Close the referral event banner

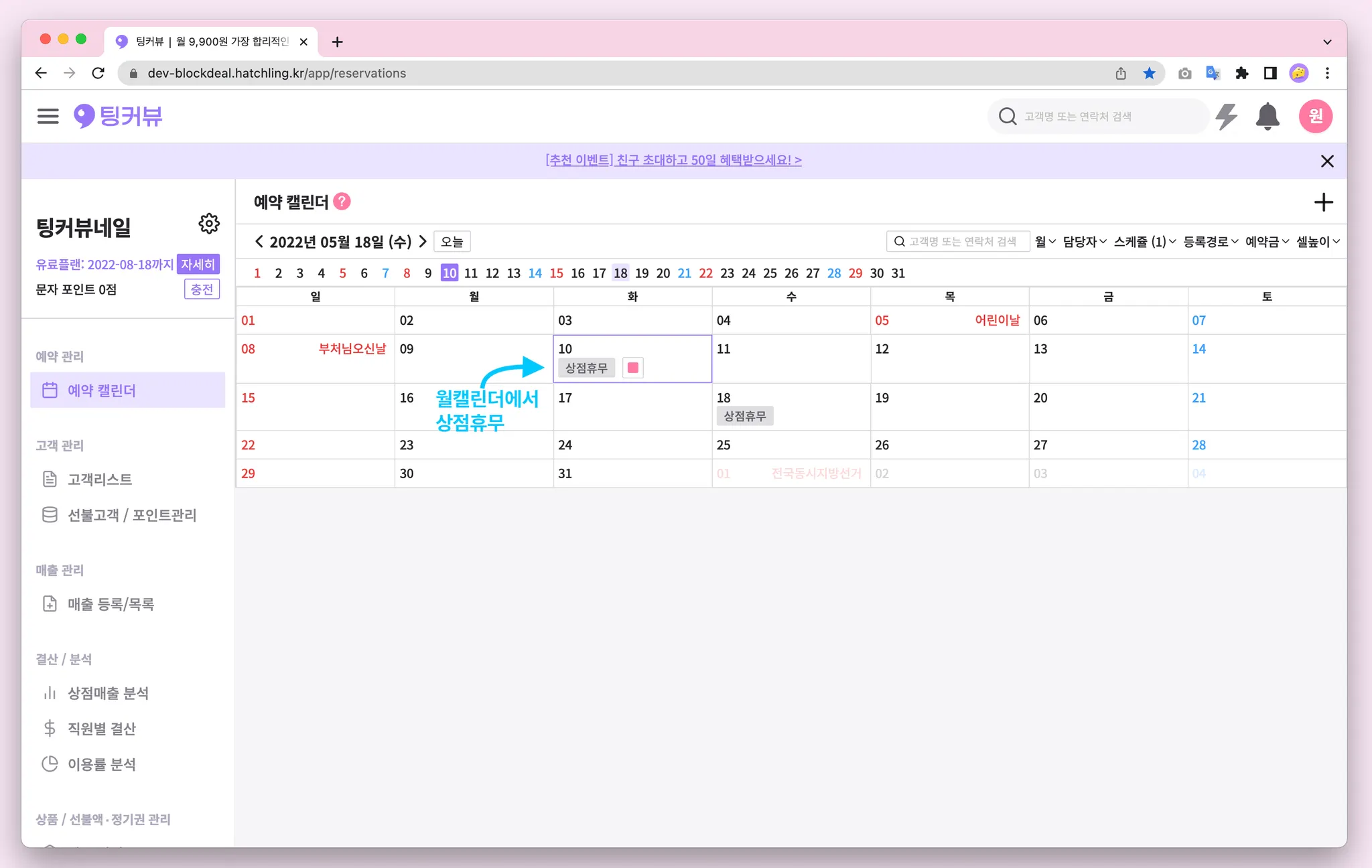1326,161
